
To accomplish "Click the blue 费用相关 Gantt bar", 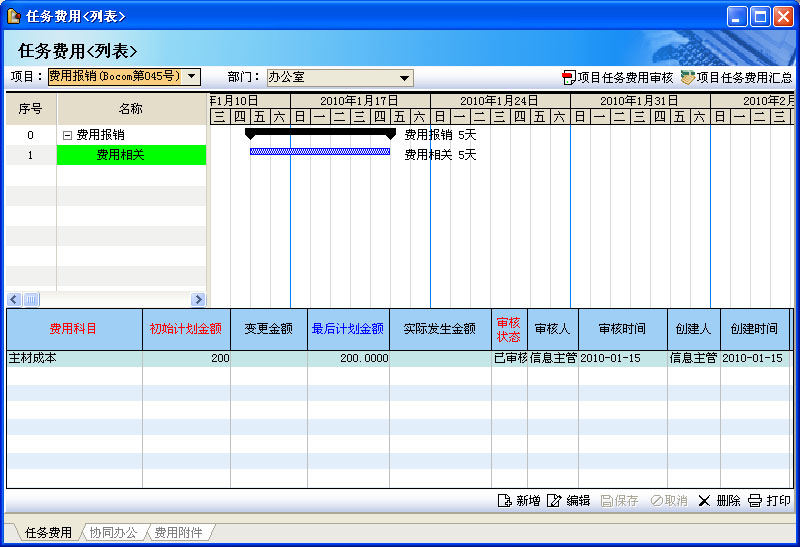I will [319, 152].
